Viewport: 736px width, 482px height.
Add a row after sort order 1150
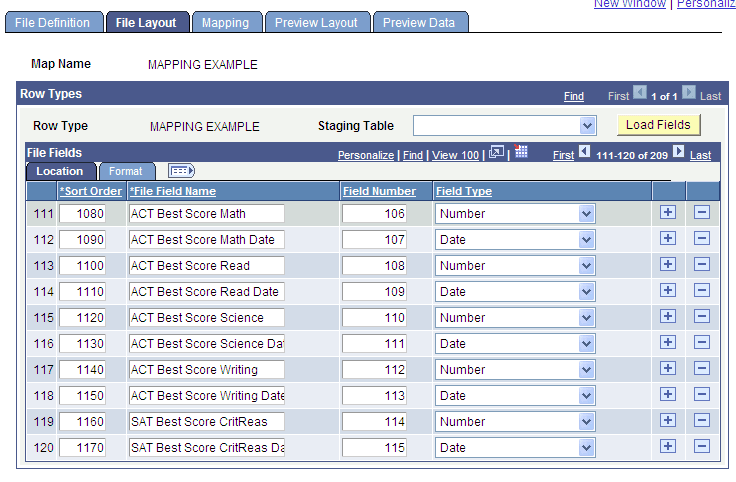668,395
